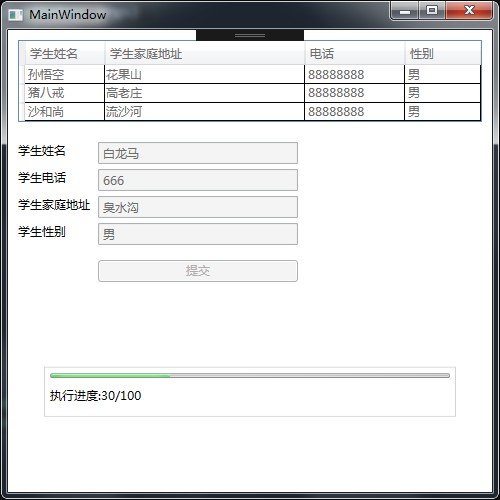Sort by 学生姓名 column header
Image resolution: width=500 pixels, height=500 pixels.
pyautogui.click(x=65, y=53)
